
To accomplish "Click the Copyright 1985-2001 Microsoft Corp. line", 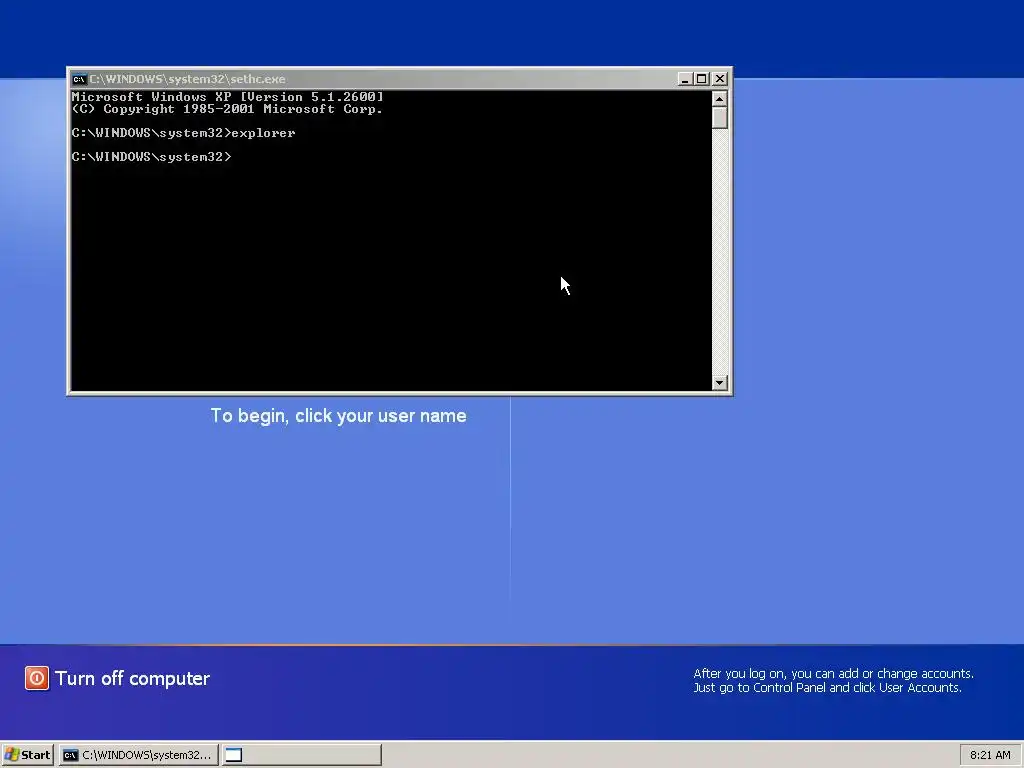I will pyautogui.click(x=227, y=109).
